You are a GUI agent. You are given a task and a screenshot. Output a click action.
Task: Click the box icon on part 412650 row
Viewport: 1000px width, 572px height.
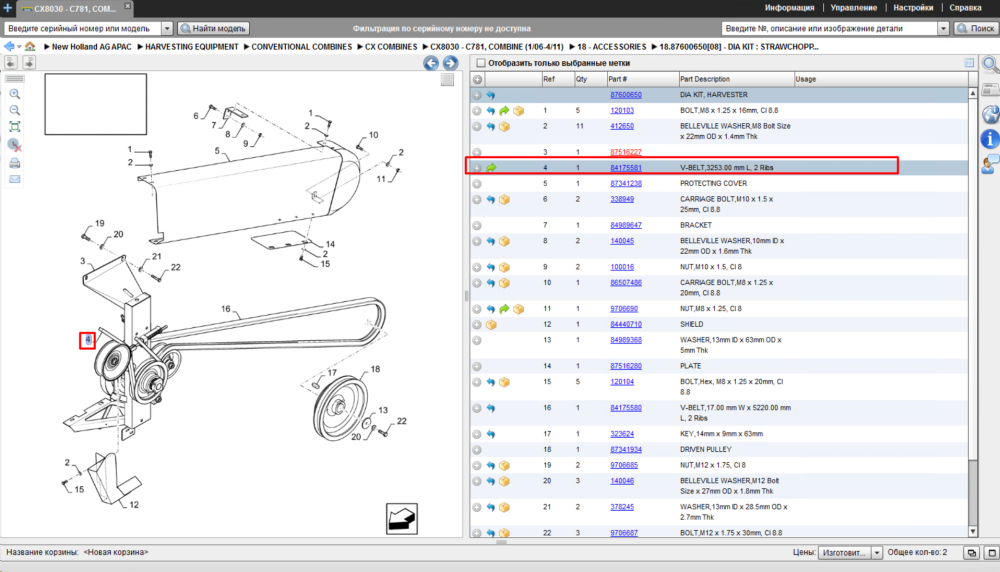click(504, 127)
